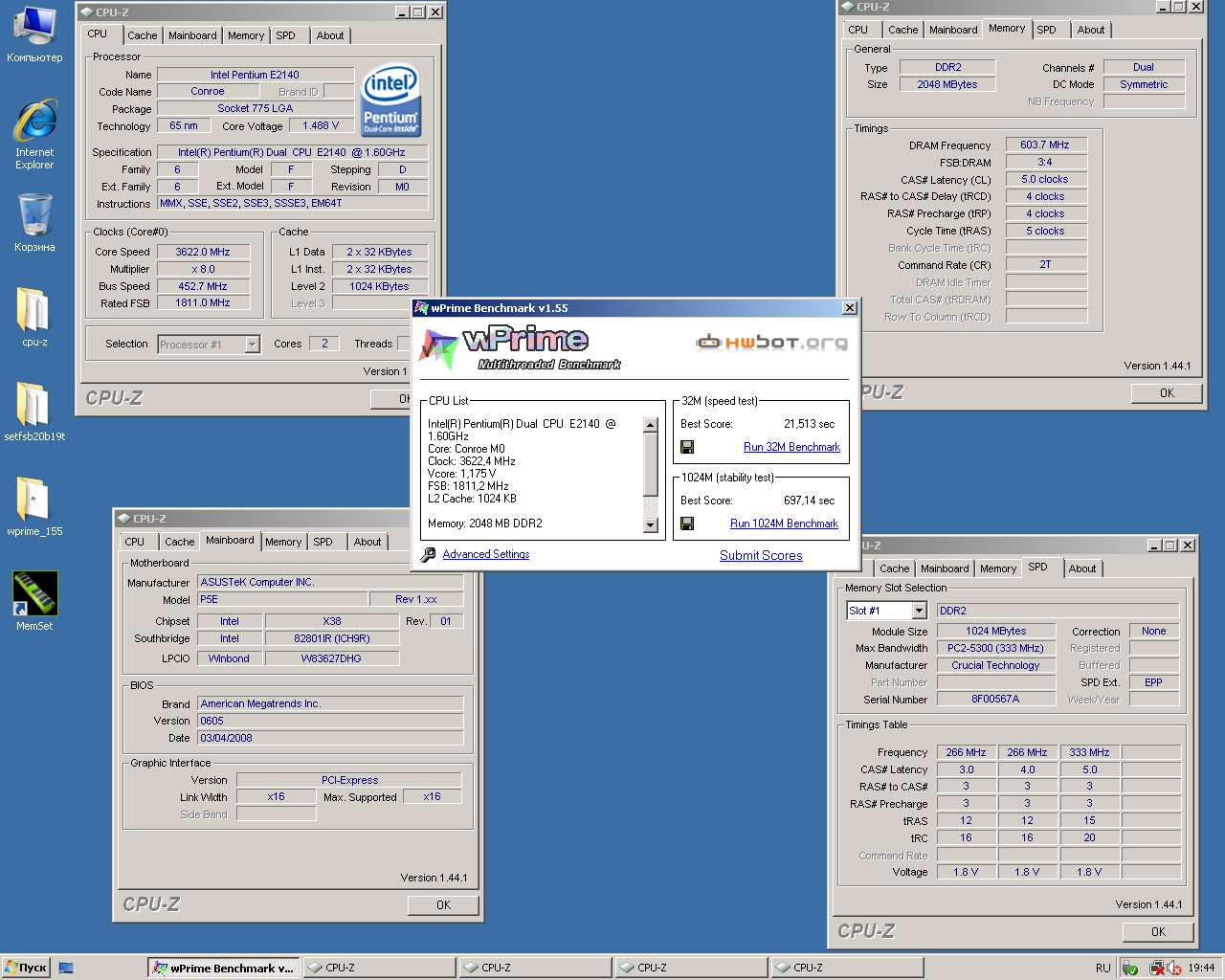Viewport: 1225px width, 980px height.
Task: Click the Level 2 cache value 1024 KBytes
Action: (x=379, y=286)
